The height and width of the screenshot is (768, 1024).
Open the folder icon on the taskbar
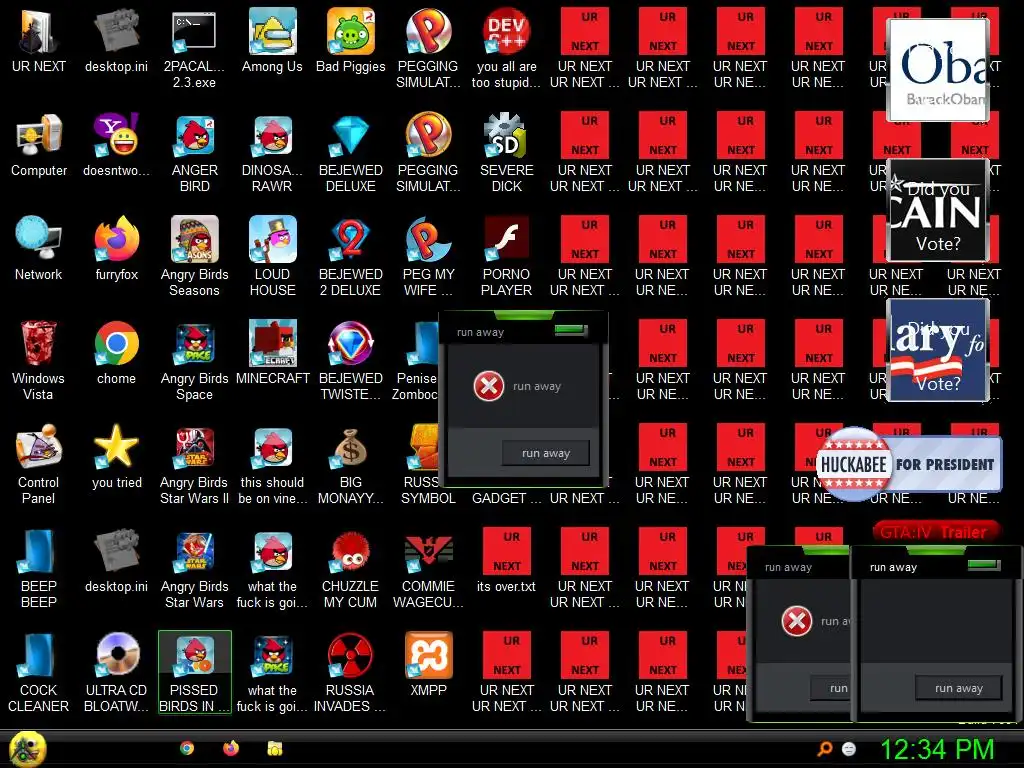275,748
